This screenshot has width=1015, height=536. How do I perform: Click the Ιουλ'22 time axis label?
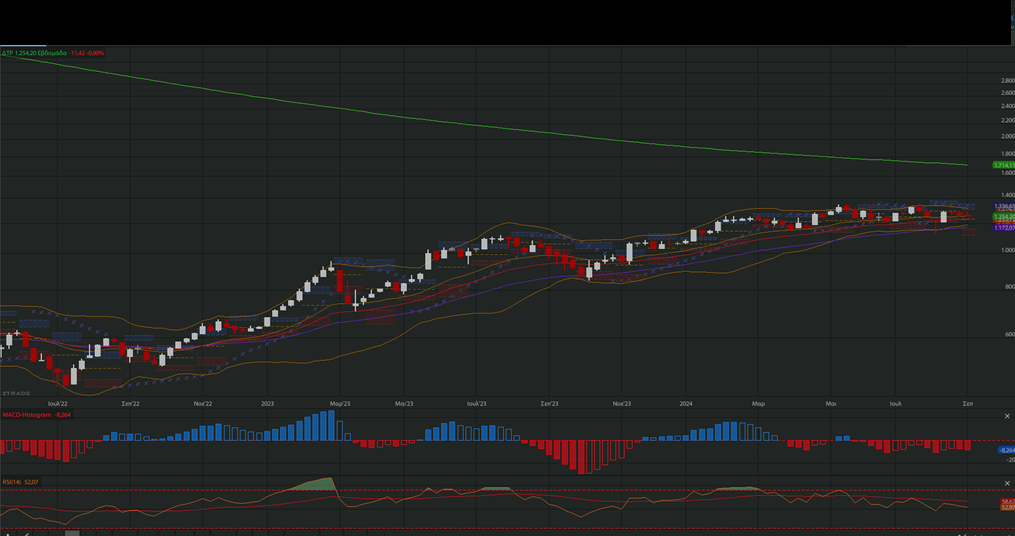[x=58, y=403]
